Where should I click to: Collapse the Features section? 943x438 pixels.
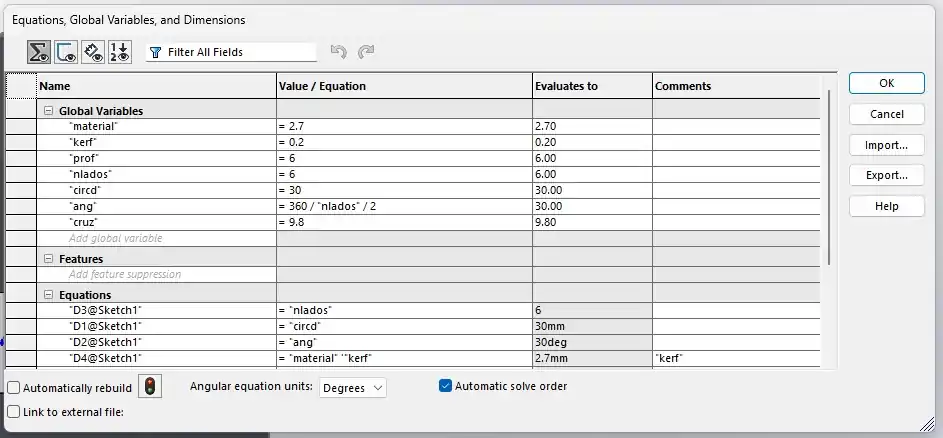coord(48,259)
